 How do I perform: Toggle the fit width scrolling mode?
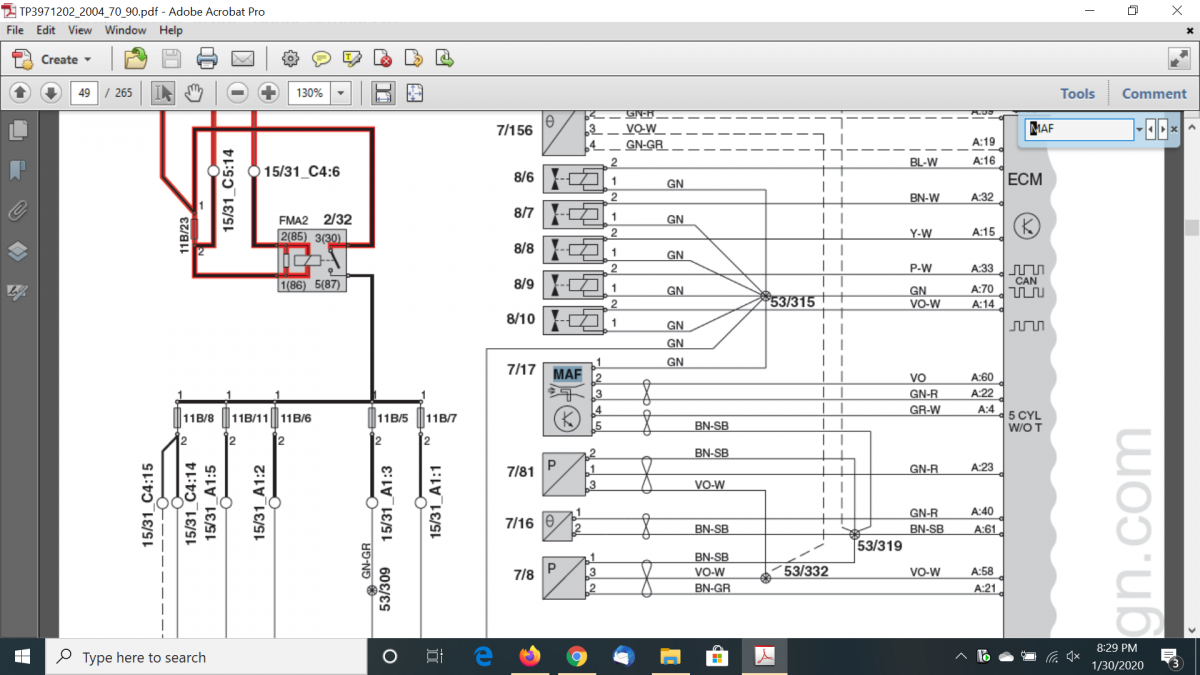pos(382,93)
